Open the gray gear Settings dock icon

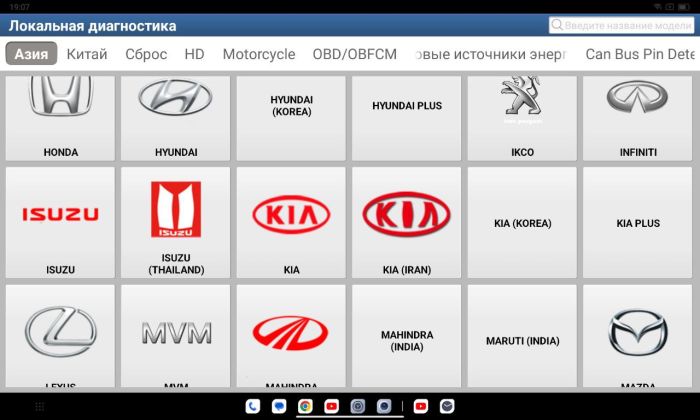(x=358, y=406)
